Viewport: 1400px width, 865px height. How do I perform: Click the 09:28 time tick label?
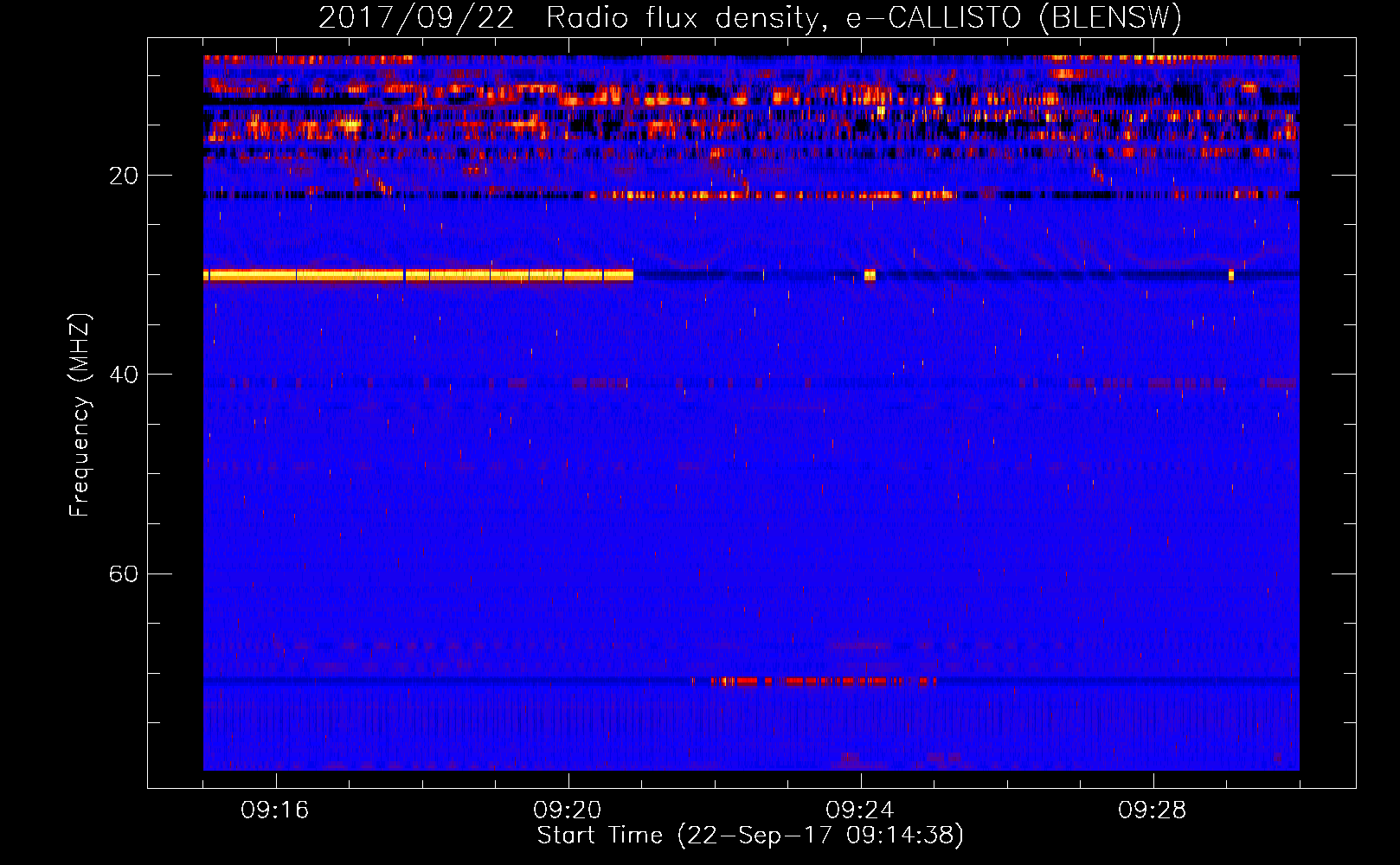pyautogui.click(x=1153, y=811)
